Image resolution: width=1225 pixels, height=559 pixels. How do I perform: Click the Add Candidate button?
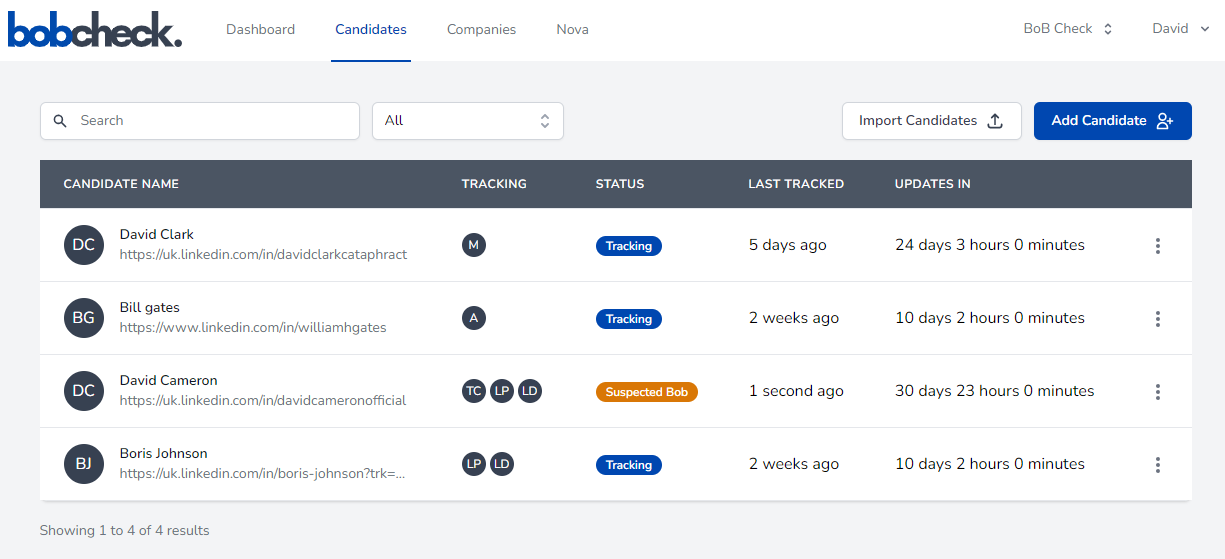[1112, 121]
